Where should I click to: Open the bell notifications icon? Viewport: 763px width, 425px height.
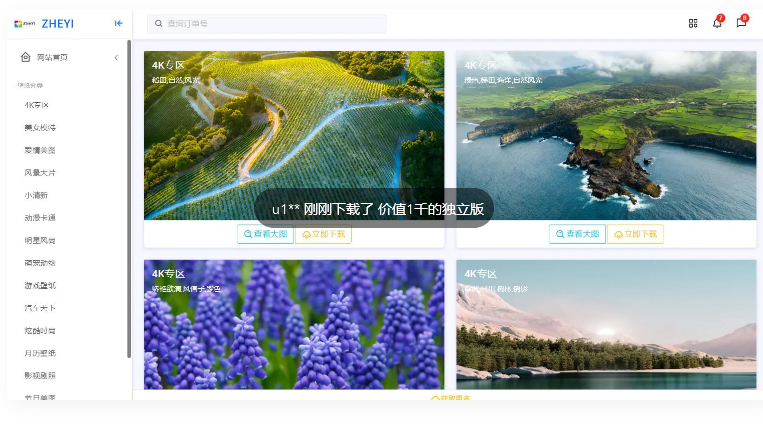pyautogui.click(x=717, y=23)
